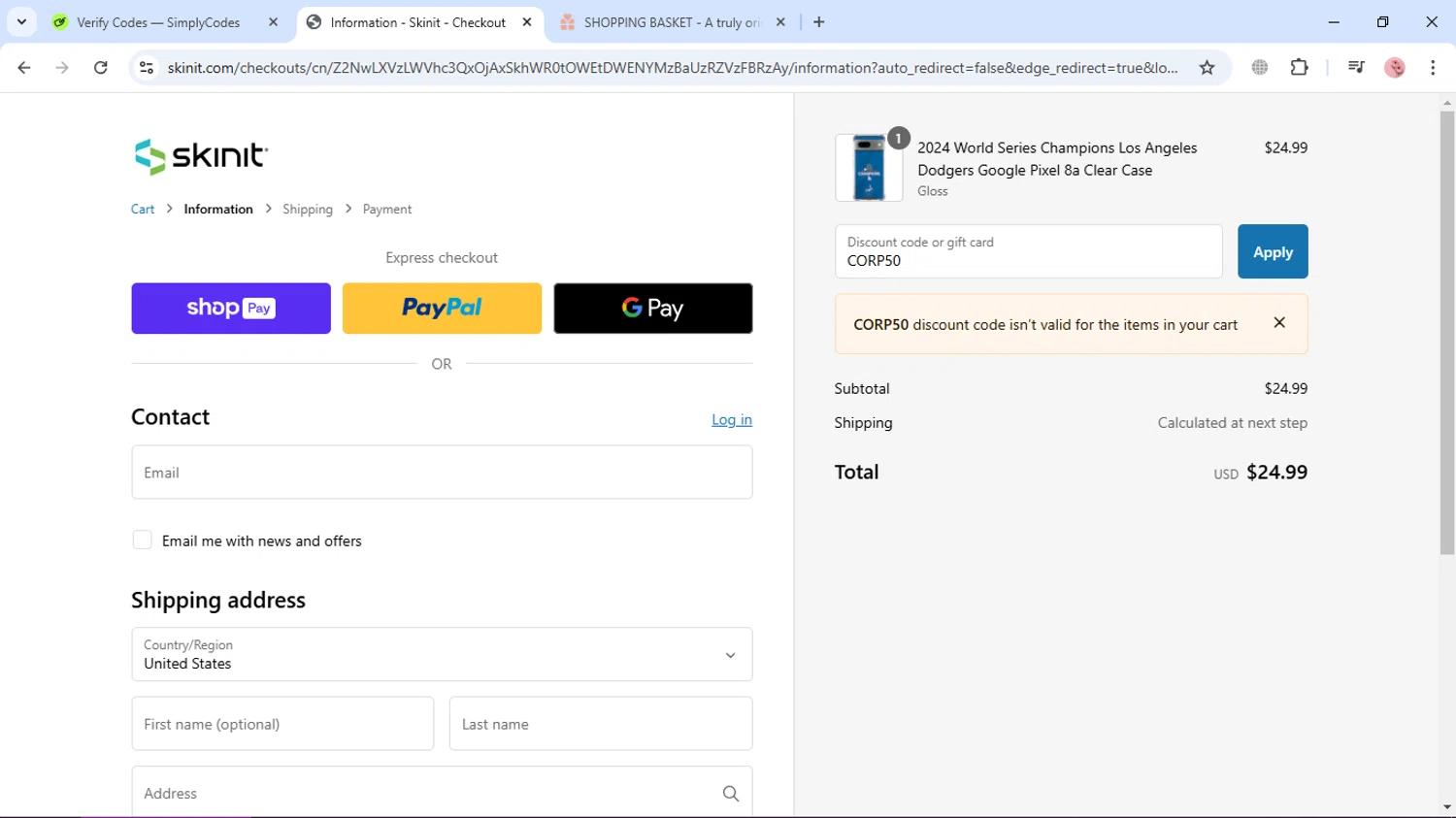The image size is (1456, 818).
Task: Select the Payment breadcrumb step
Action: (x=387, y=210)
